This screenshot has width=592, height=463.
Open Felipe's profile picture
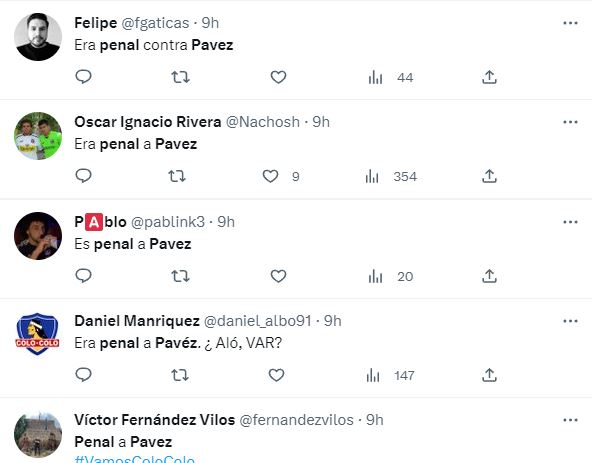point(38,37)
